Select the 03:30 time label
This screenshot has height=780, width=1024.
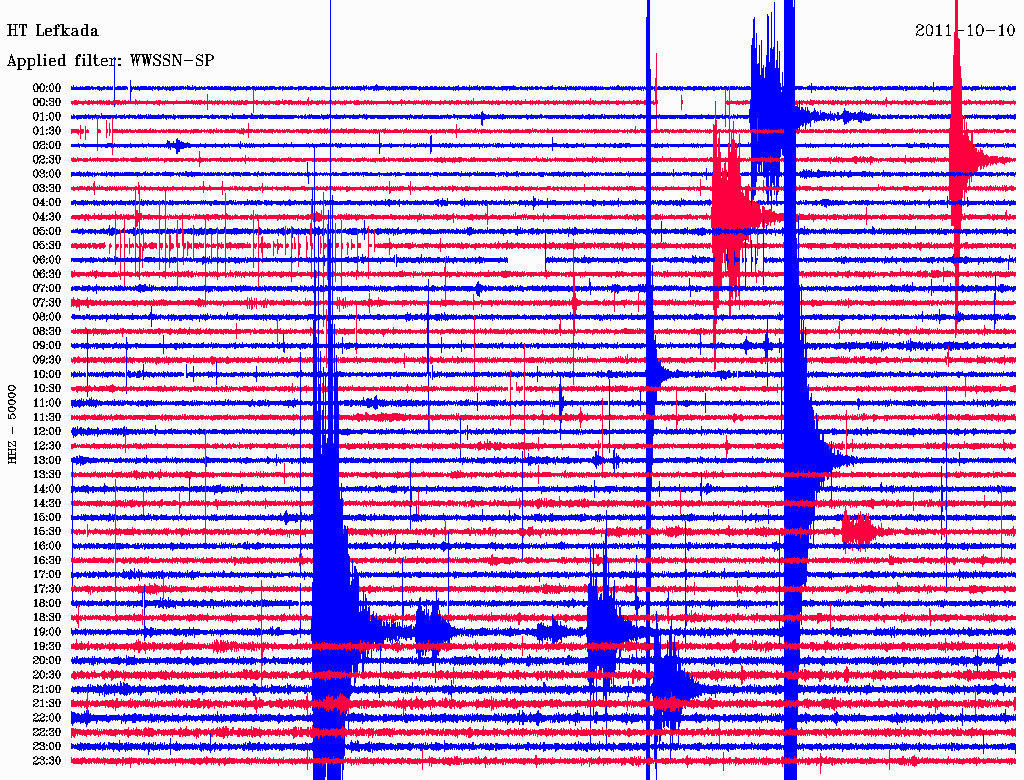click(x=47, y=188)
